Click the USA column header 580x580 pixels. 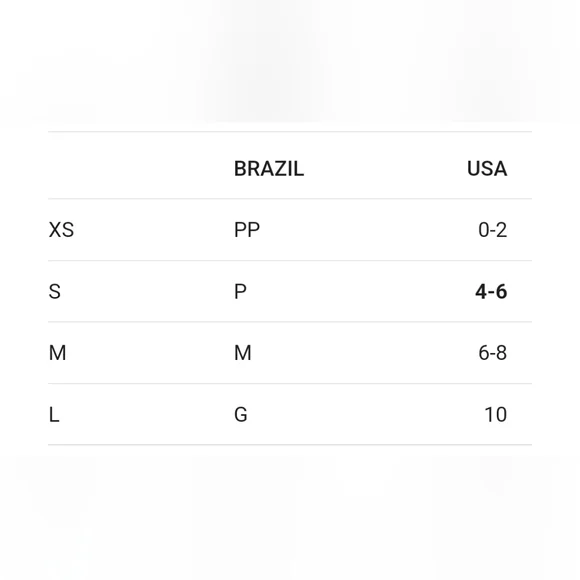487,169
